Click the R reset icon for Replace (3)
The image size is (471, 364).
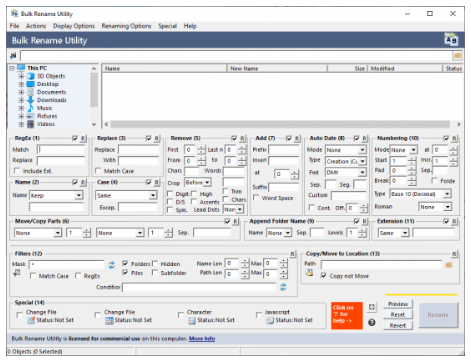[157, 138]
